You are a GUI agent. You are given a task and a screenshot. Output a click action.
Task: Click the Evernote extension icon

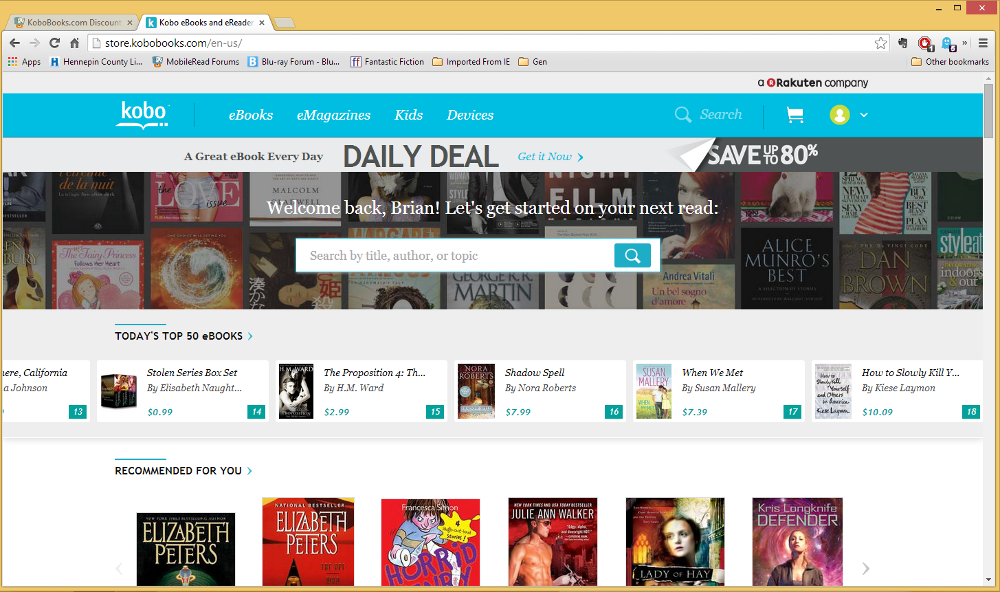(x=902, y=43)
